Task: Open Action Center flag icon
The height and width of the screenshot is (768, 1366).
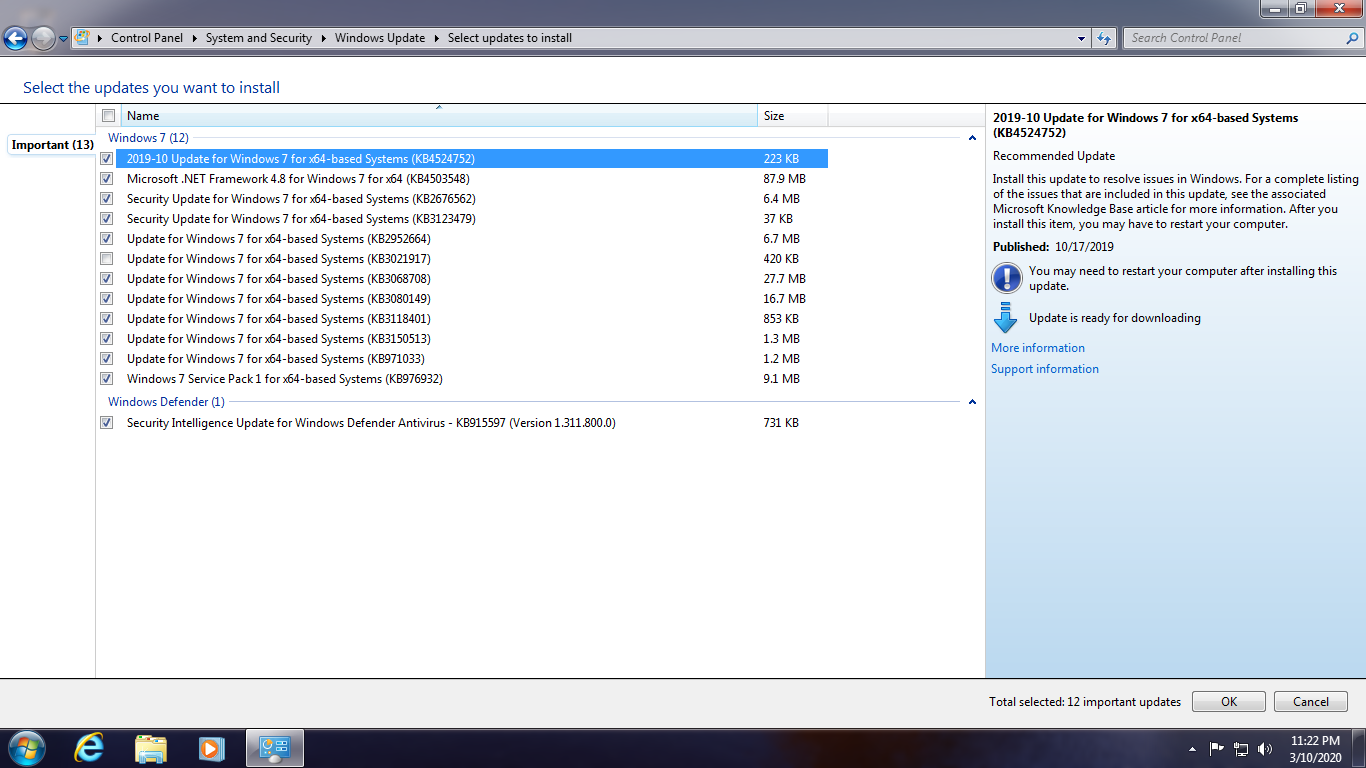Action: [x=1217, y=748]
